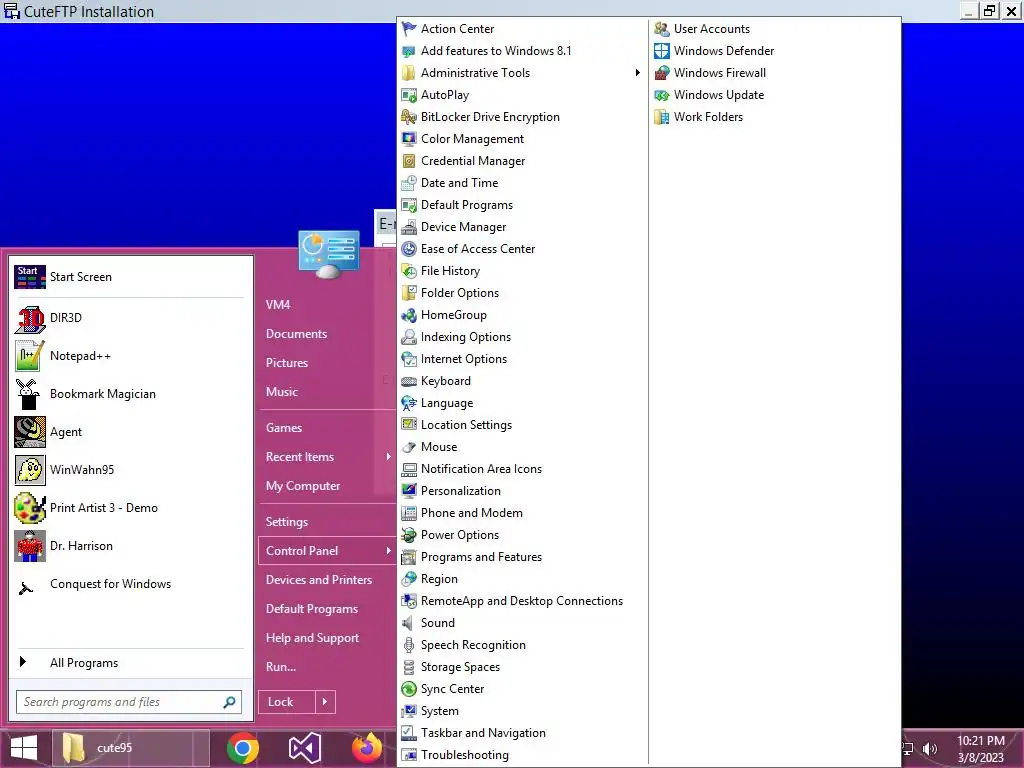Click the Lock button

[287, 702]
